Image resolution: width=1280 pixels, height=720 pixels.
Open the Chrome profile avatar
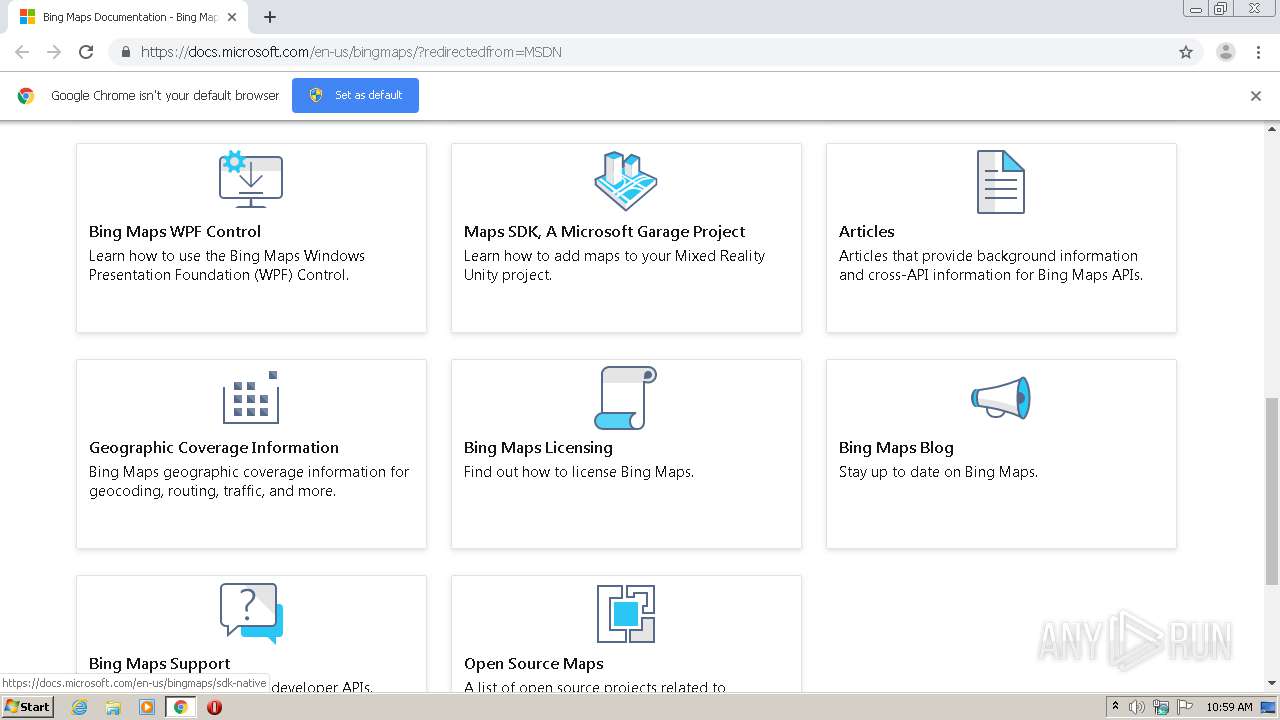(1226, 52)
